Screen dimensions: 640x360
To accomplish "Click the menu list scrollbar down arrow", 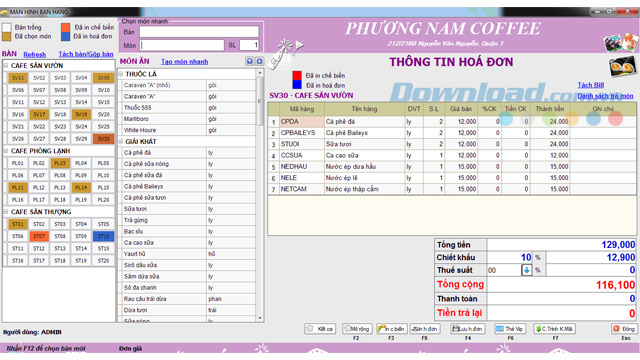I will pos(260,318).
